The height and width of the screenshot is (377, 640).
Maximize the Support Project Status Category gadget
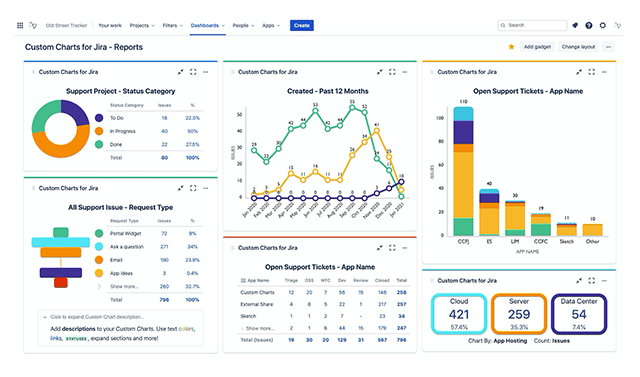tap(193, 72)
